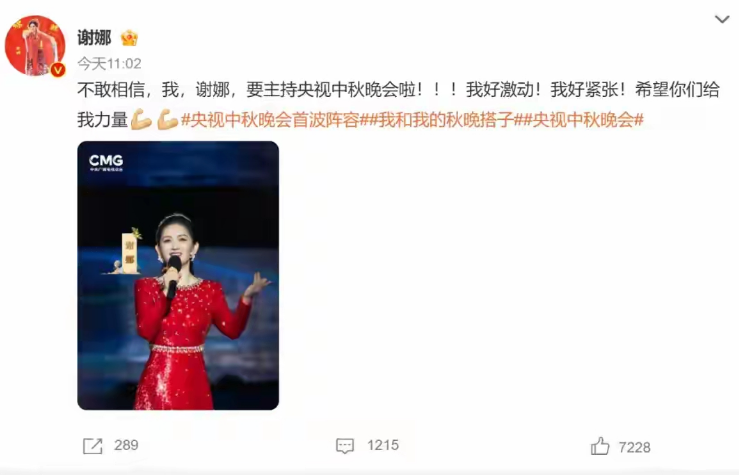Click the orange V verified badge
This screenshot has width=739, height=475.
(58, 70)
